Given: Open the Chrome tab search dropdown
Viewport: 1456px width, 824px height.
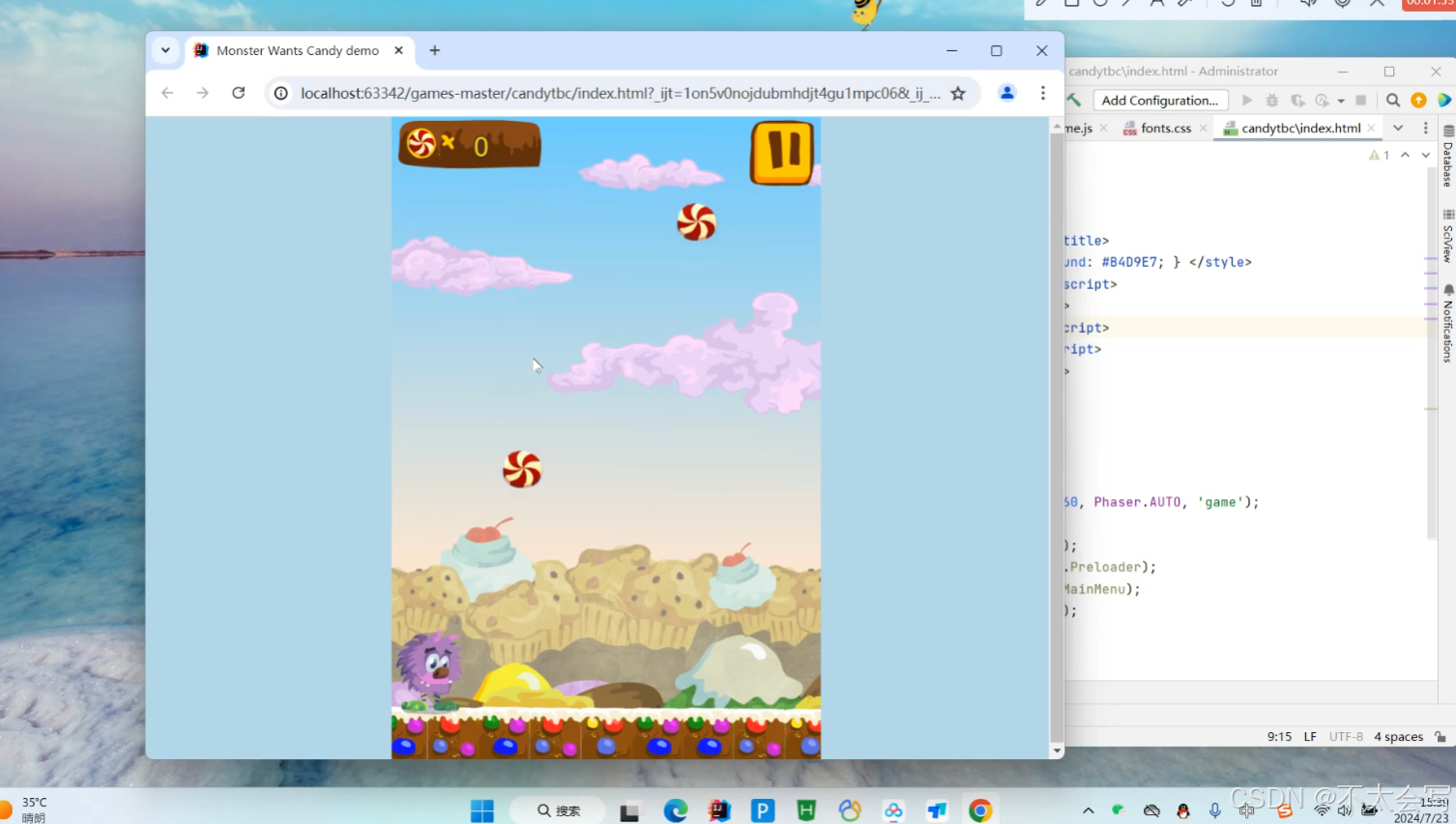Looking at the screenshot, I should (165, 50).
